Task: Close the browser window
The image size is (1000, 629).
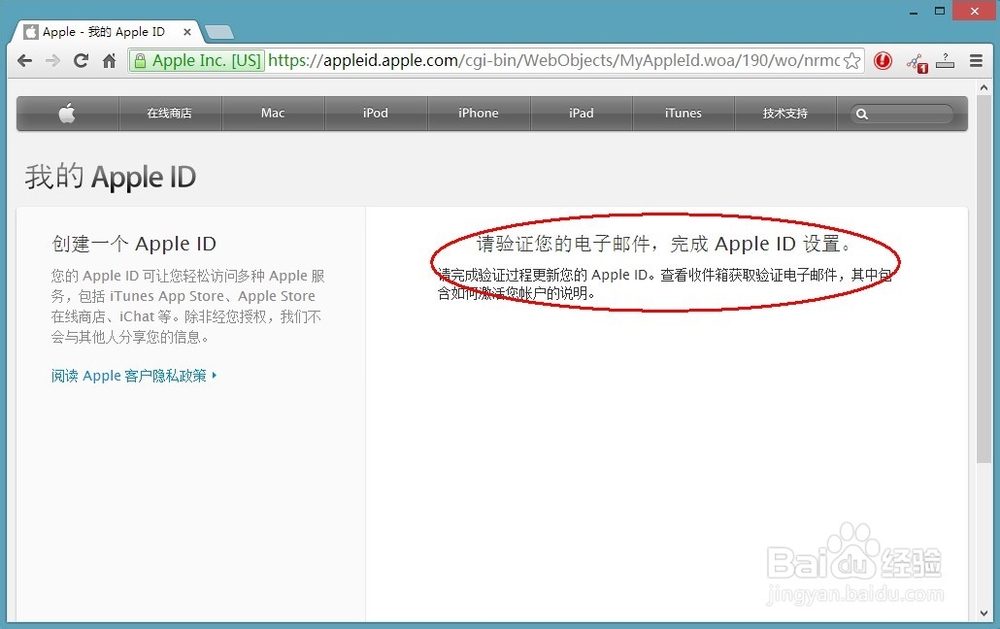Action: 974,11
